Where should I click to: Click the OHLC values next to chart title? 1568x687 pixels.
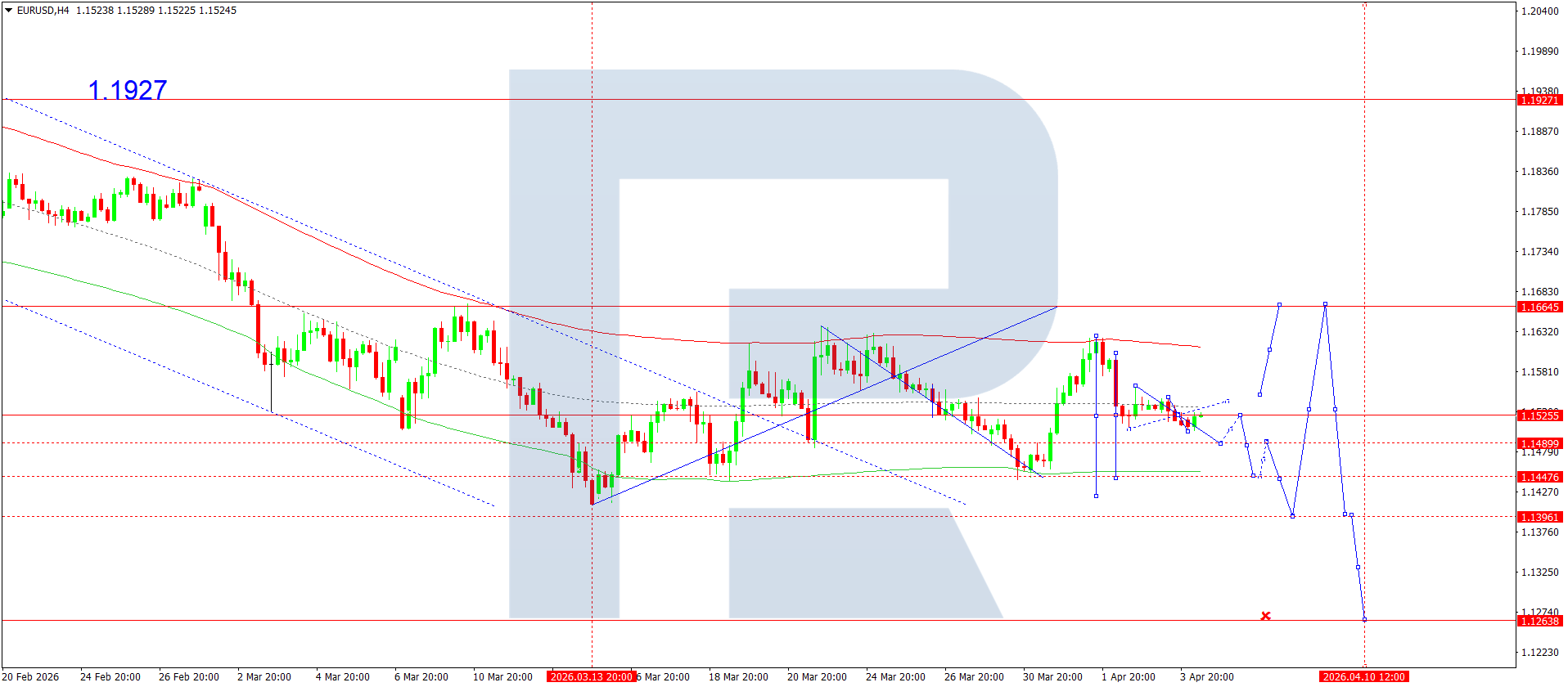156,11
